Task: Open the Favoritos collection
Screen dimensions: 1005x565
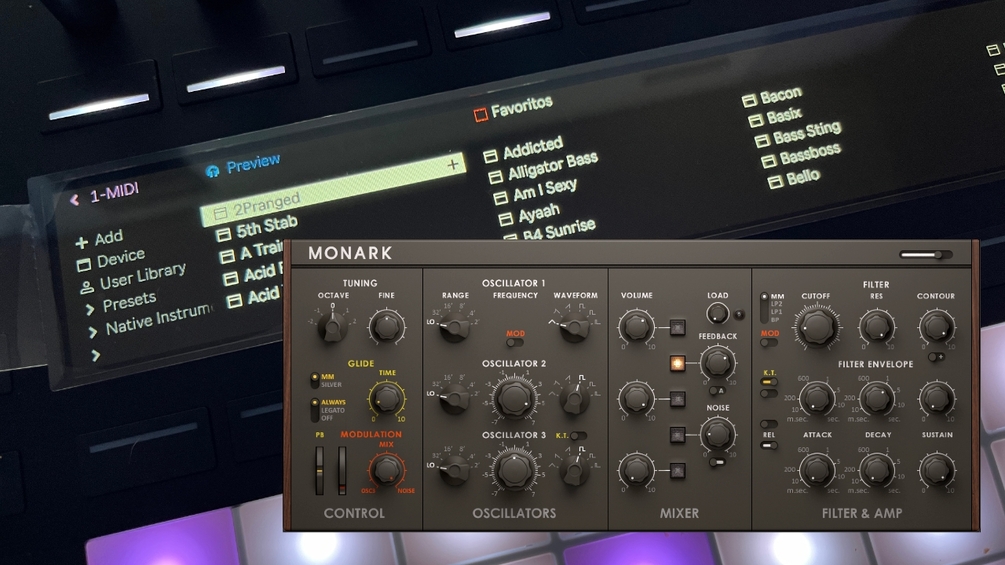Action: (522, 106)
